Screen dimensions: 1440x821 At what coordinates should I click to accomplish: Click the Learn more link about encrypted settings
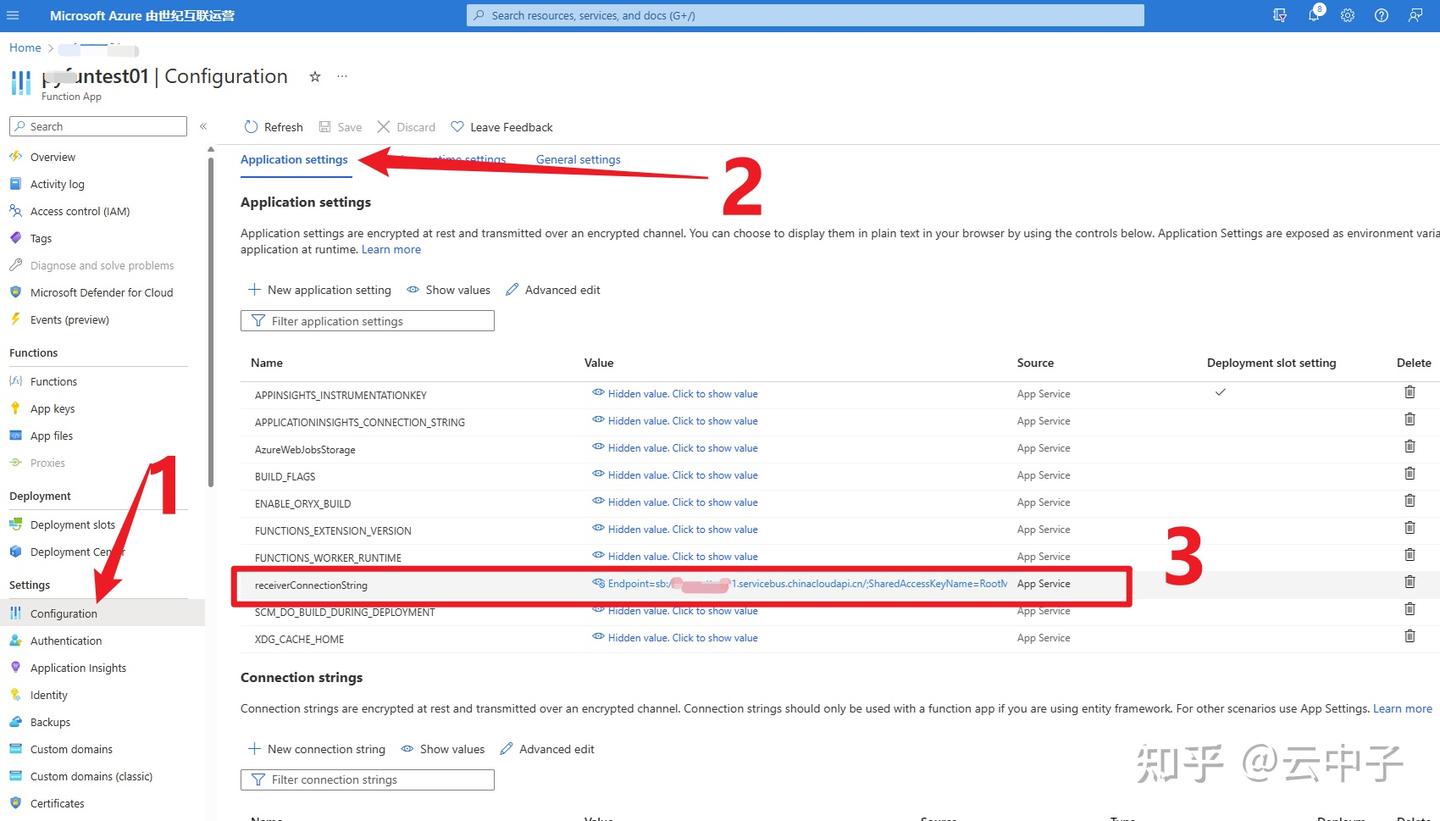[x=391, y=249]
